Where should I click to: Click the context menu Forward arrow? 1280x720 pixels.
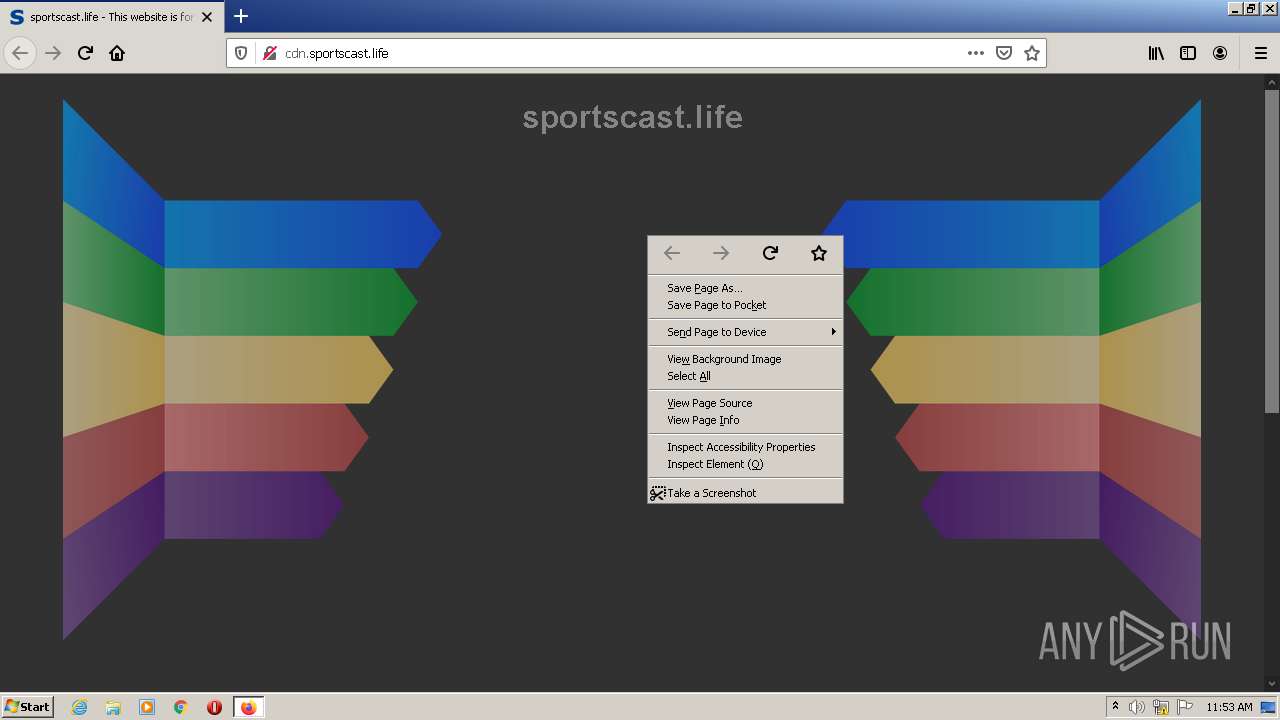pos(721,253)
